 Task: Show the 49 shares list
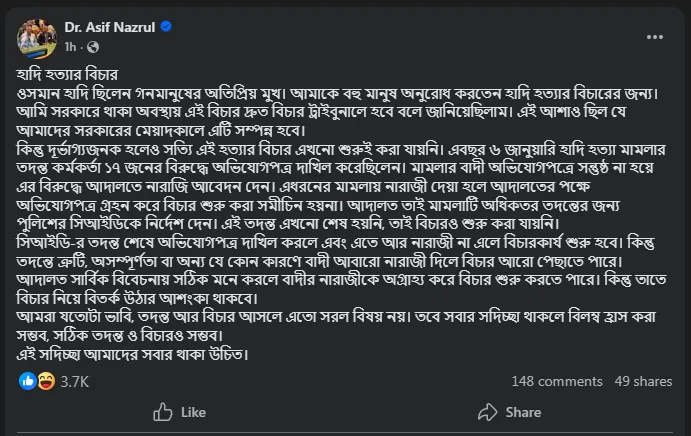(x=643, y=381)
